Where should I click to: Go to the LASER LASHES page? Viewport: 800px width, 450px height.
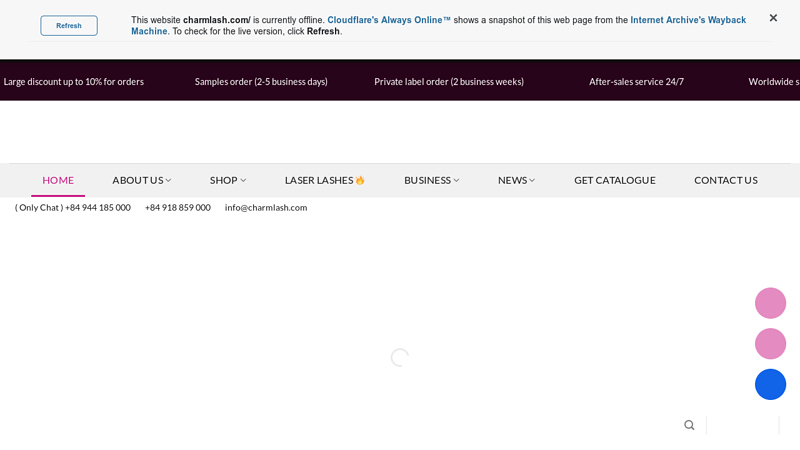(x=319, y=180)
